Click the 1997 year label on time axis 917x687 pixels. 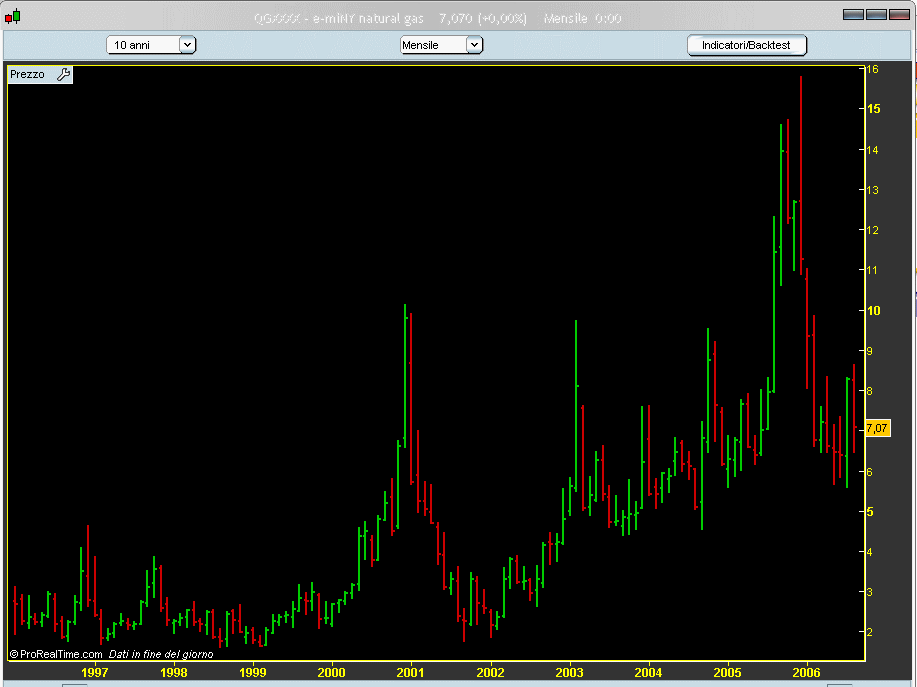point(95,672)
